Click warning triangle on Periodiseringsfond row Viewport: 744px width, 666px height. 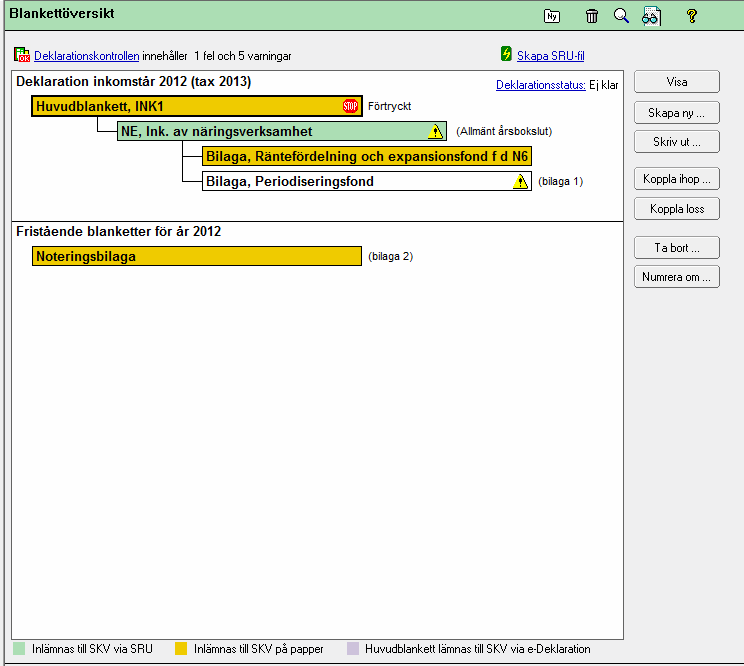pos(520,181)
